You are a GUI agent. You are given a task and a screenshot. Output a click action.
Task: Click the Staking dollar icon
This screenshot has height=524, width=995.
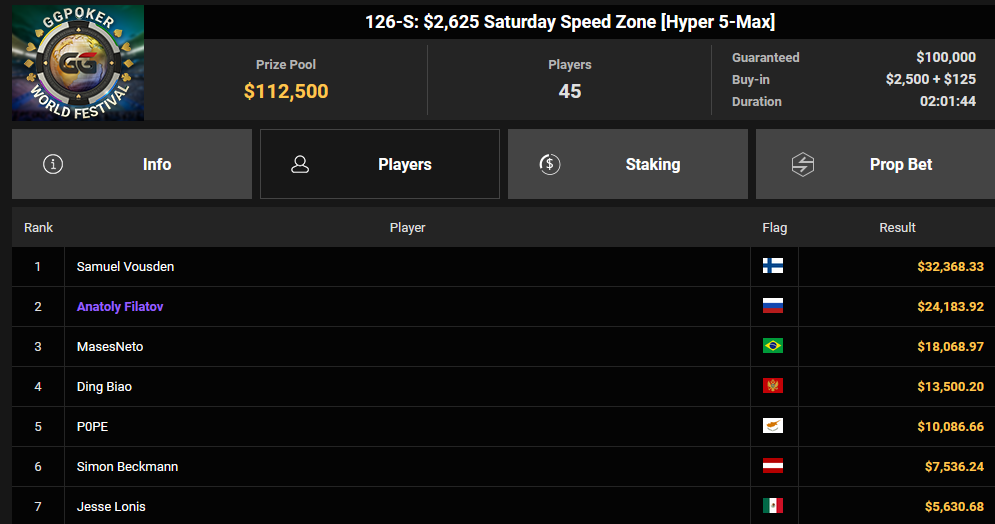pos(550,164)
